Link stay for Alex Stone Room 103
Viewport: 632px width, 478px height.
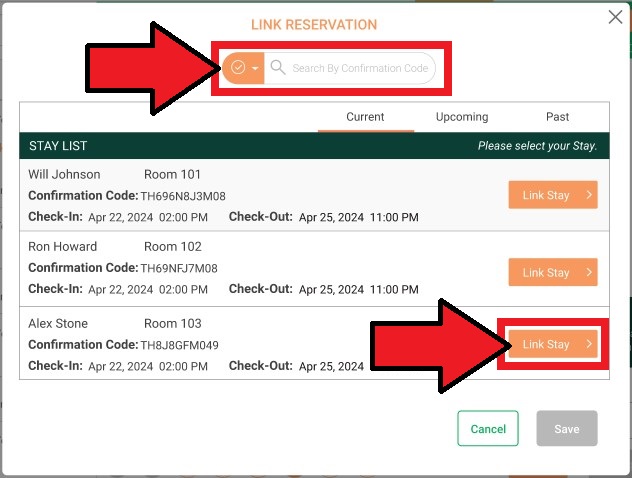point(553,344)
